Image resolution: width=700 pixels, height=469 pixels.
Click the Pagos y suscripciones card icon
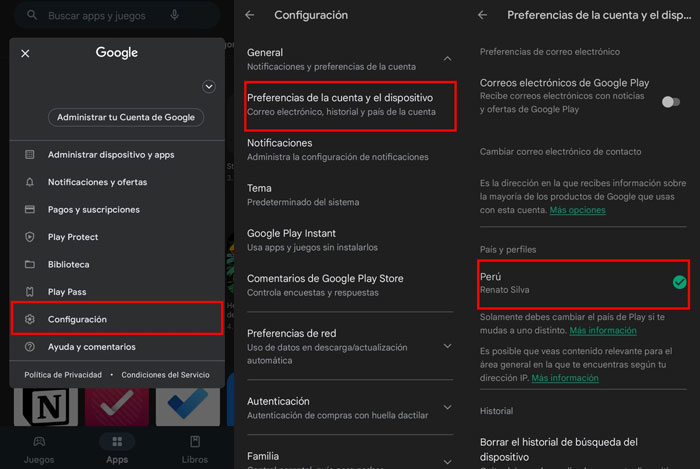tap(29, 209)
